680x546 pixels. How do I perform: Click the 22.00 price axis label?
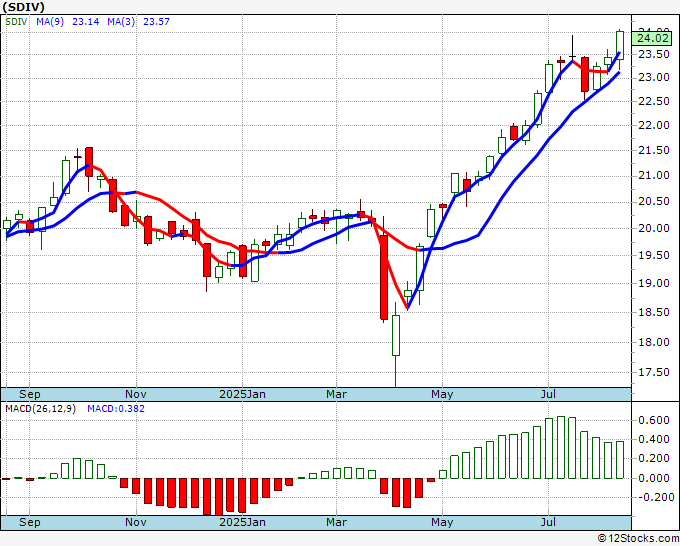[654, 126]
